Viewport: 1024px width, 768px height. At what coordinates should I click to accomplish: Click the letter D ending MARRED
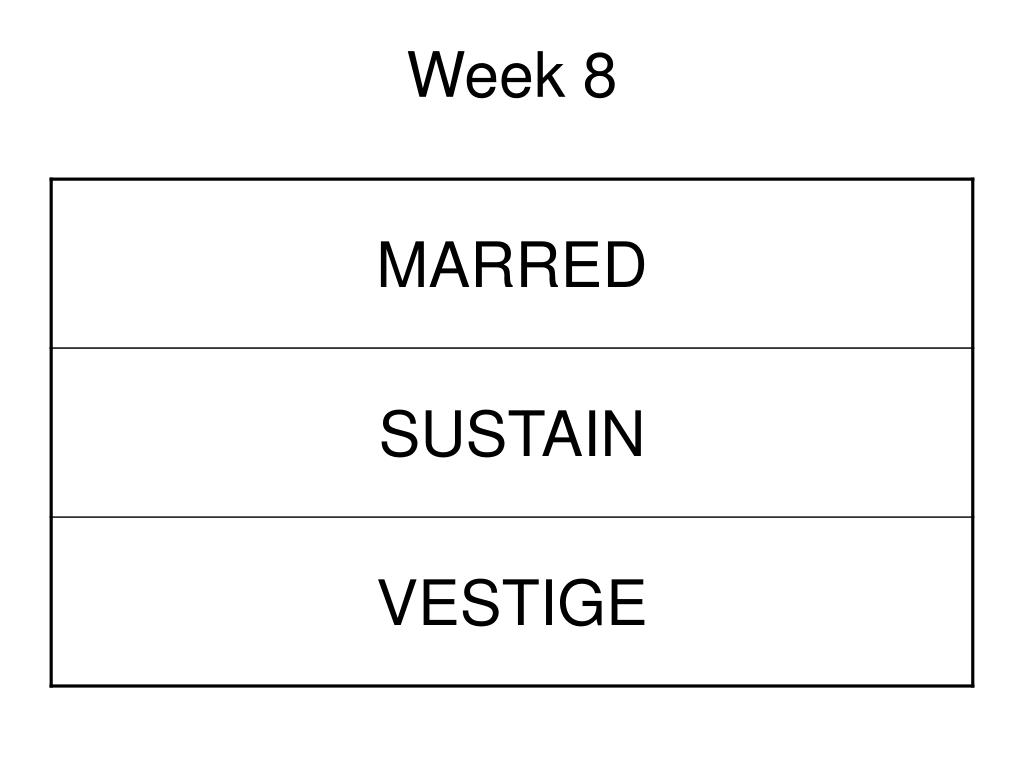coord(623,264)
